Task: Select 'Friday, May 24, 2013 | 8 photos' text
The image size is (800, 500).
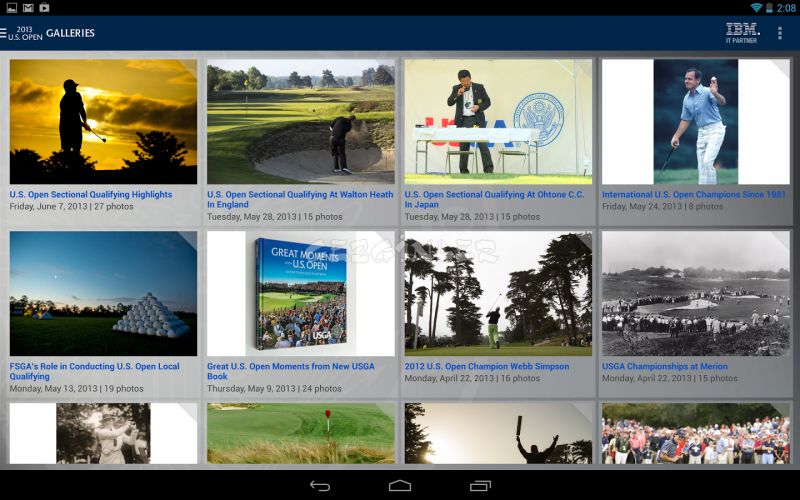Action: [x=662, y=207]
